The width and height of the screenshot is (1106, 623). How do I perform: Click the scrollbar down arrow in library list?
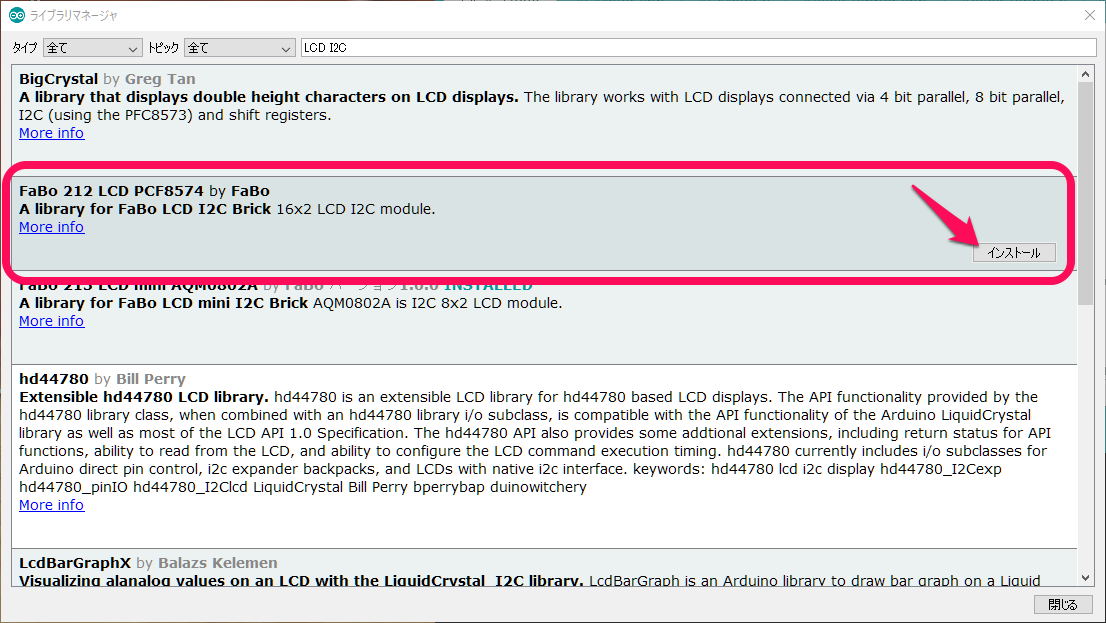pyautogui.click(x=1086, y=579)
